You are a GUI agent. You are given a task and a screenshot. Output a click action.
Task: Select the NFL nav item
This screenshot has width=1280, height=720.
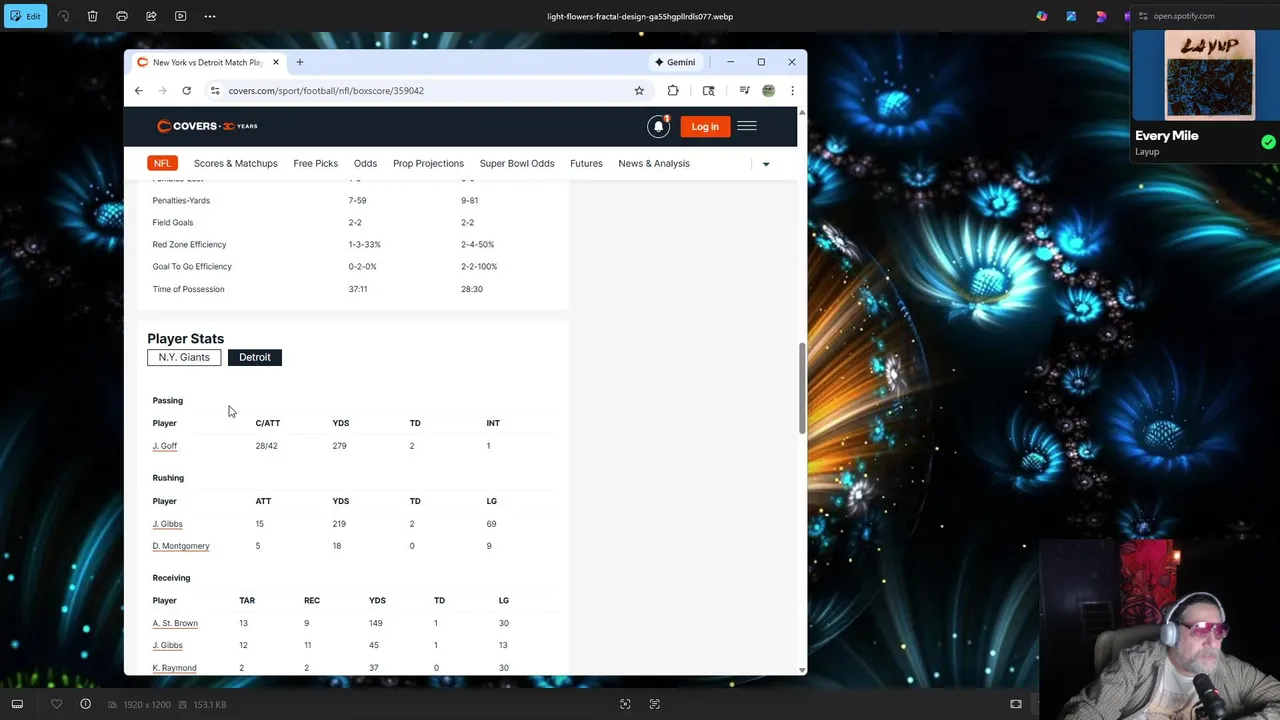[x=162, y=163]
